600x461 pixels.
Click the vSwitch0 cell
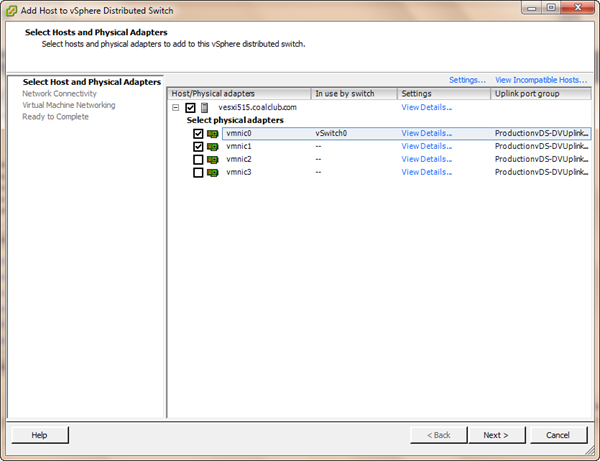(x=331, y=133)
